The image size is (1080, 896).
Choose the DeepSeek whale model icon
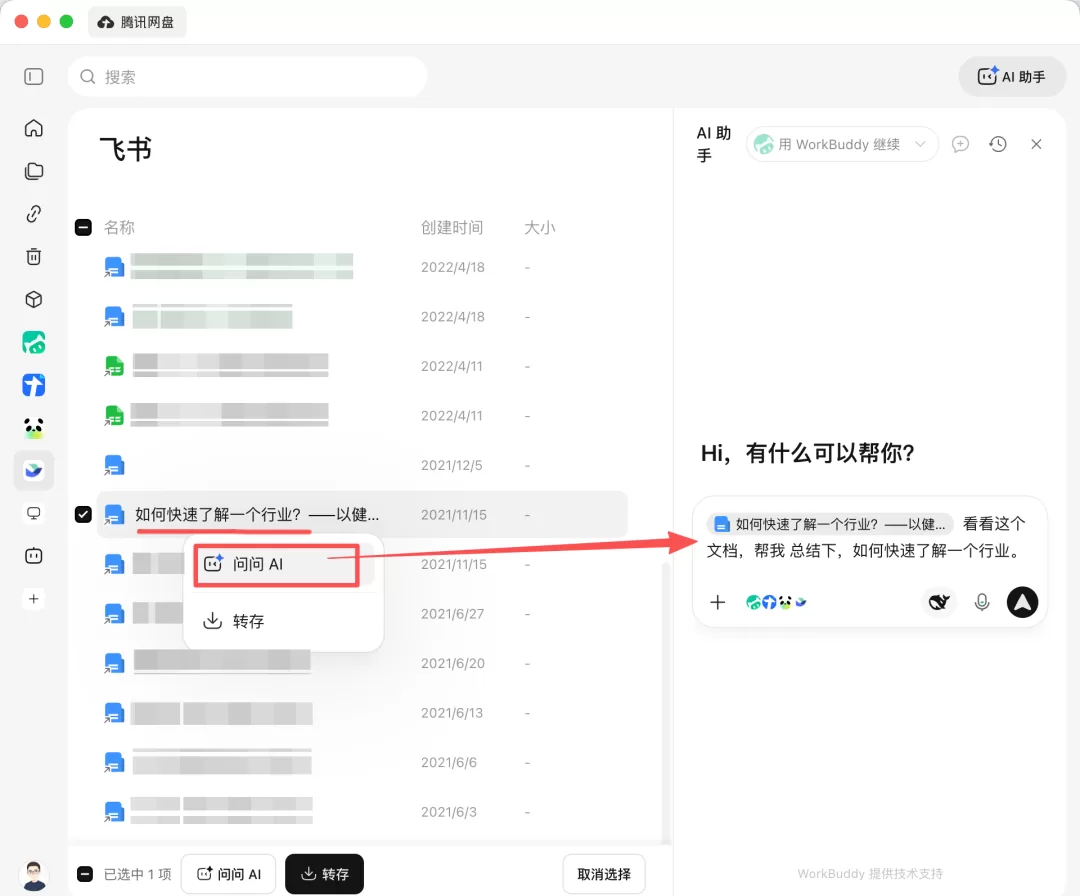939,602
